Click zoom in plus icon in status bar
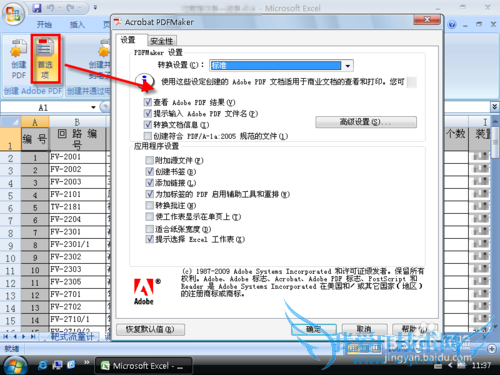The width and height of the screenshot is (500, 375). [x=492, y=349]
